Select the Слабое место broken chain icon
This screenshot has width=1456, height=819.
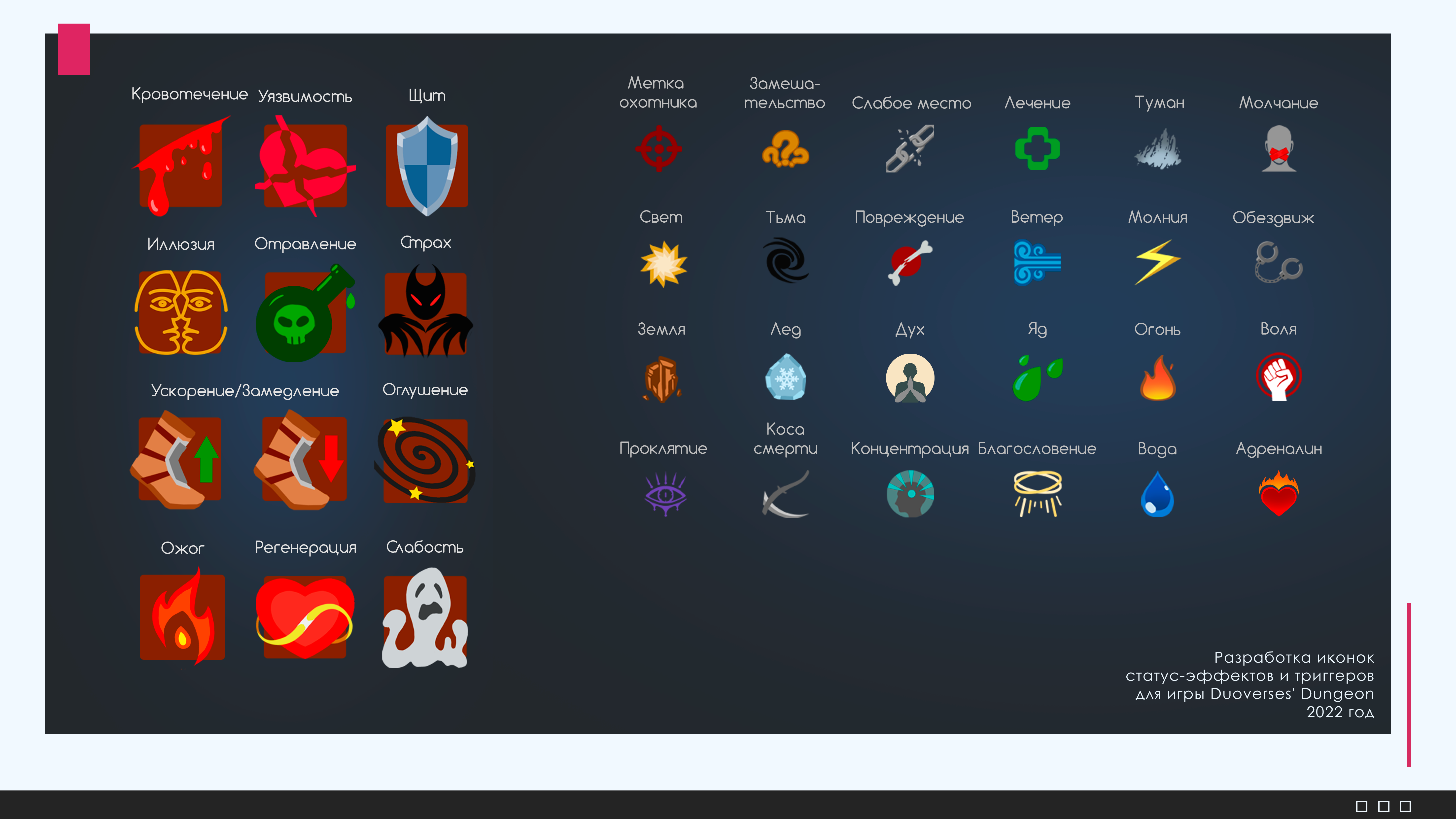[x=910, y=149]
